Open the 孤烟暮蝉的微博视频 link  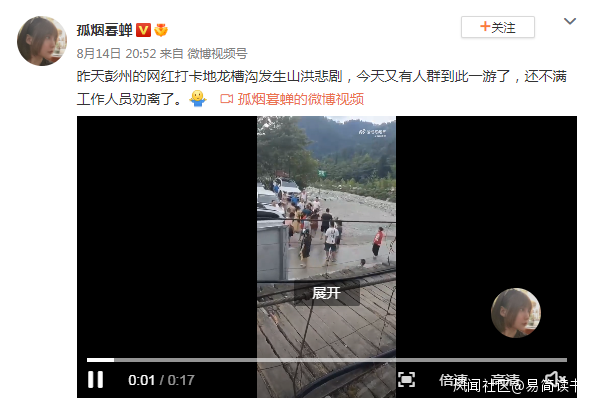pyautogui.click(x=300, y=99)
